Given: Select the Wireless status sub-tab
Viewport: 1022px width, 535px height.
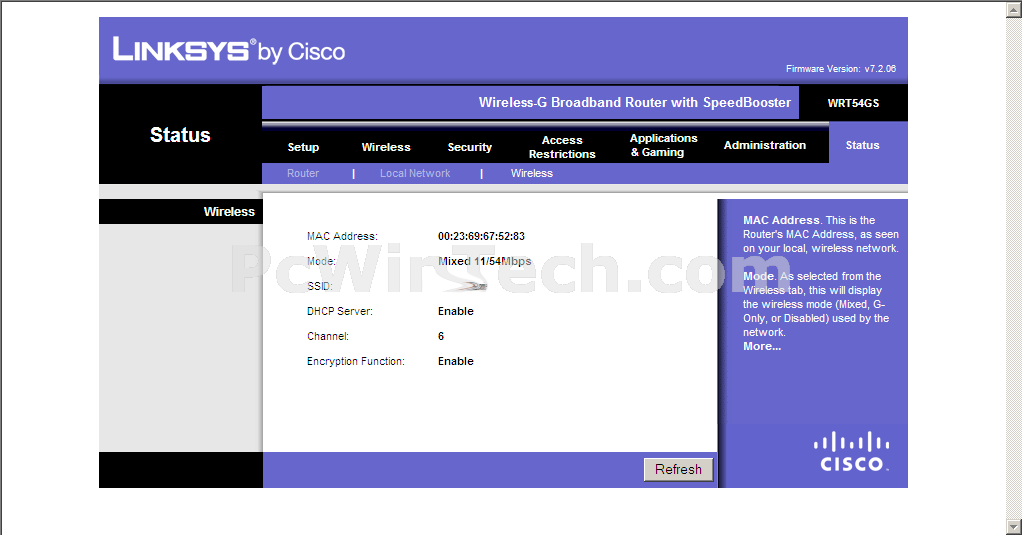Looking at the screenshot, I should tap(532, 173).
